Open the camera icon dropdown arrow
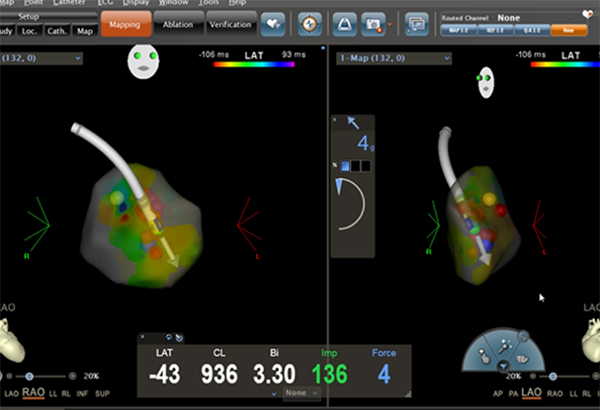 [389, 24]
